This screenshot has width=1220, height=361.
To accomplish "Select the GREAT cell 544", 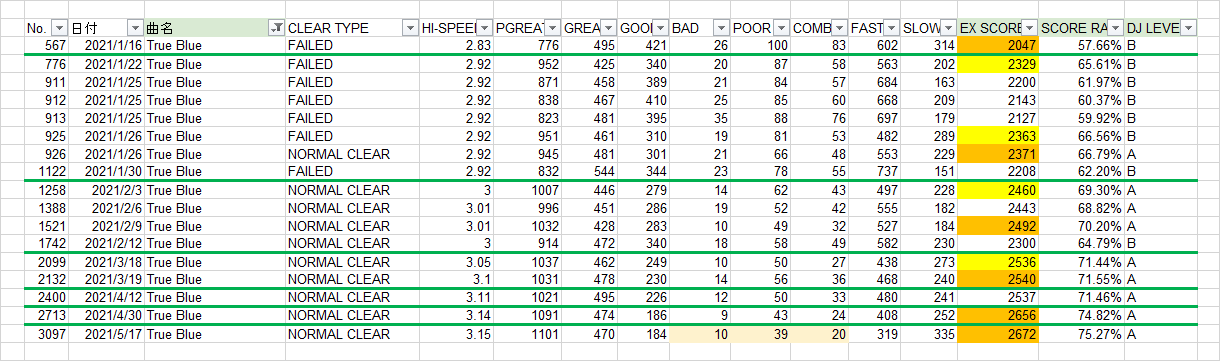I will pyautogui.click(x=589, y=172).
